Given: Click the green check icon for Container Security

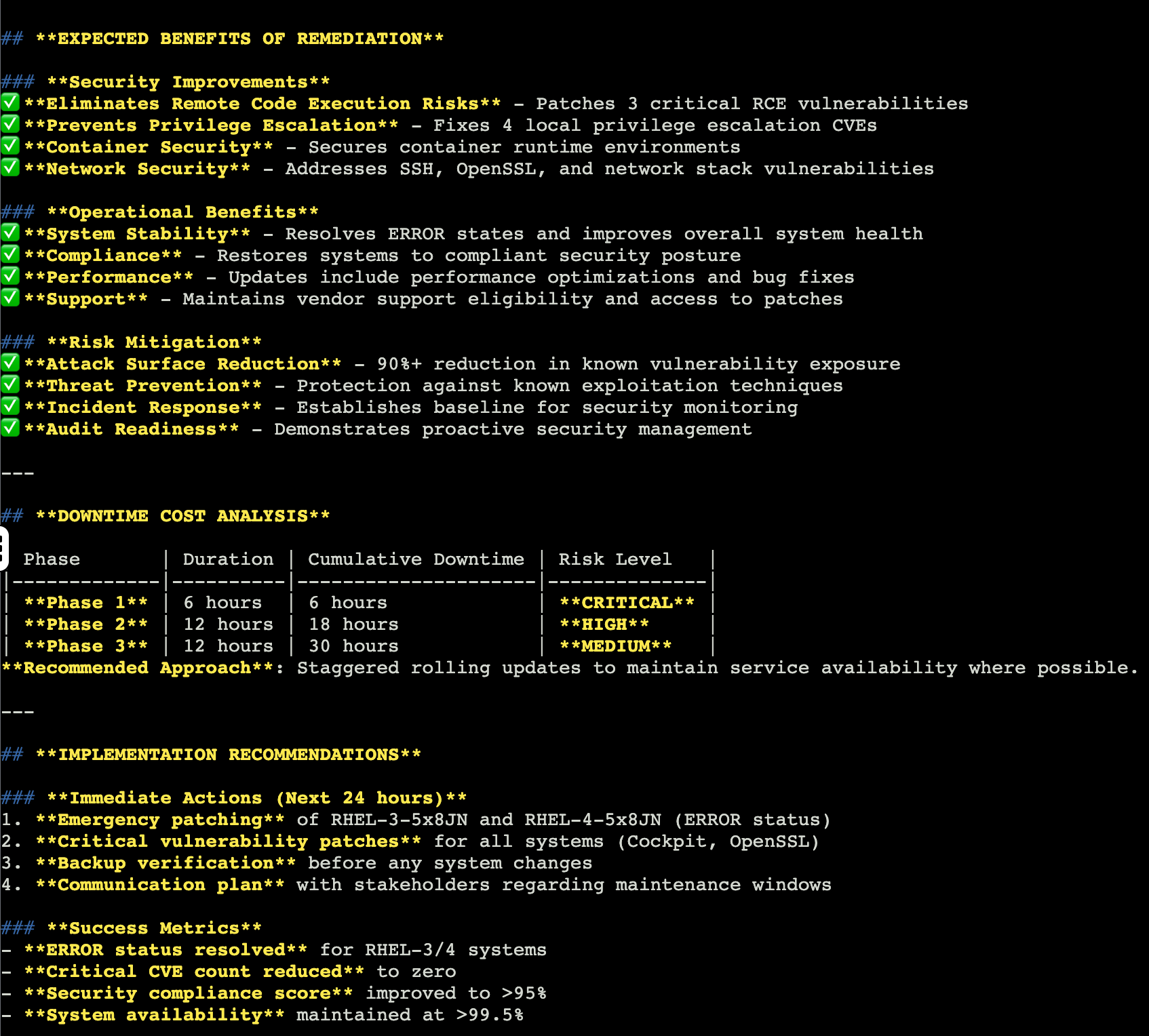Looking at the screenshot, I should [9, 146].
